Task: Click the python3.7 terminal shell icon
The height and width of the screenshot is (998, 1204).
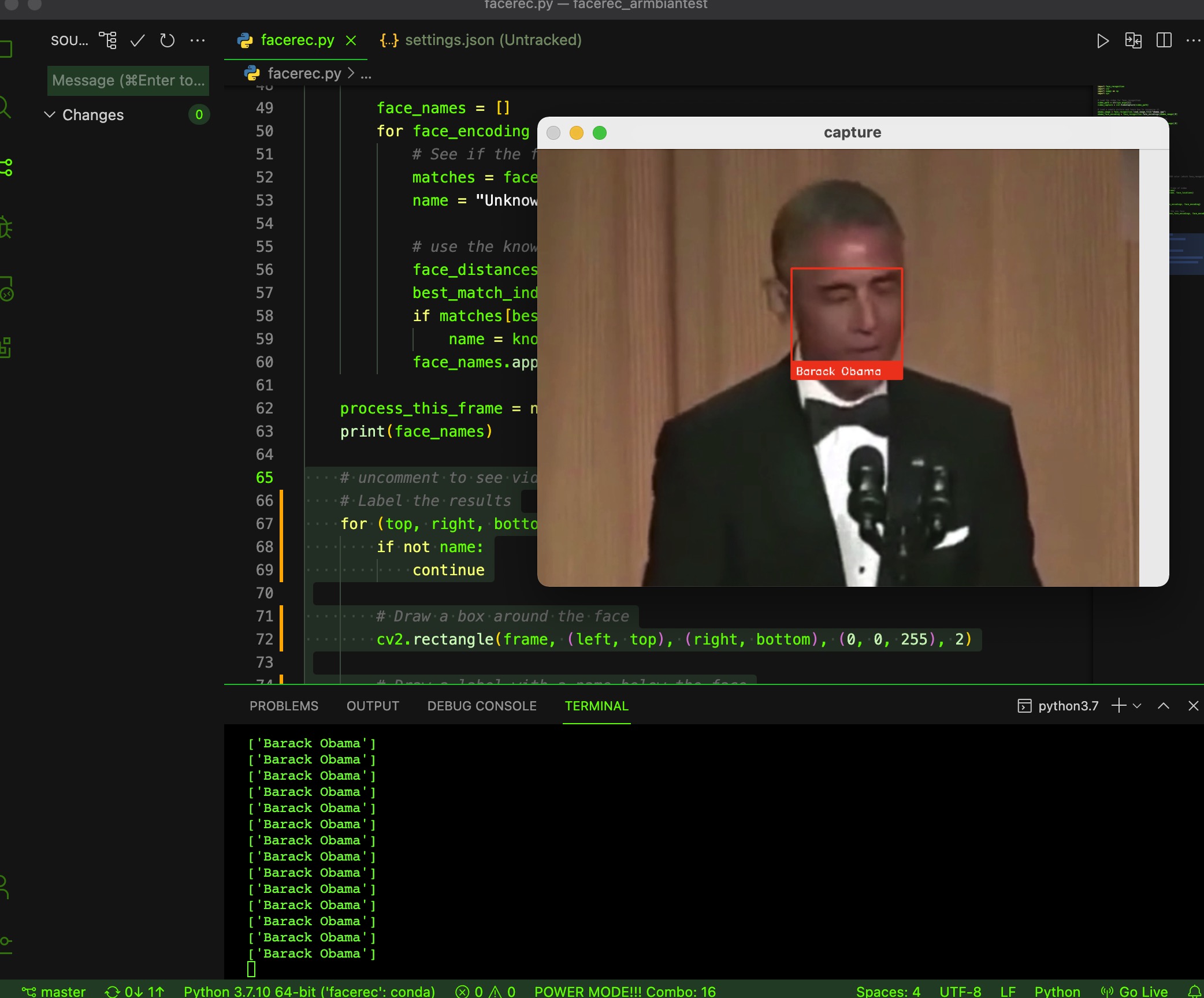Action: [x=1024, y=706]
